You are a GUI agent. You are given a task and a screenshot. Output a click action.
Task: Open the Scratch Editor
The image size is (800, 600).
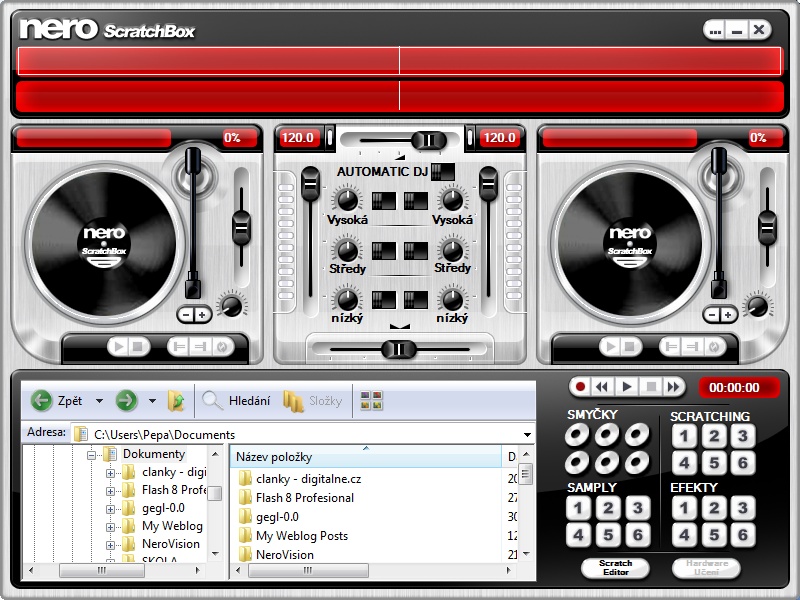click(615, 568)
